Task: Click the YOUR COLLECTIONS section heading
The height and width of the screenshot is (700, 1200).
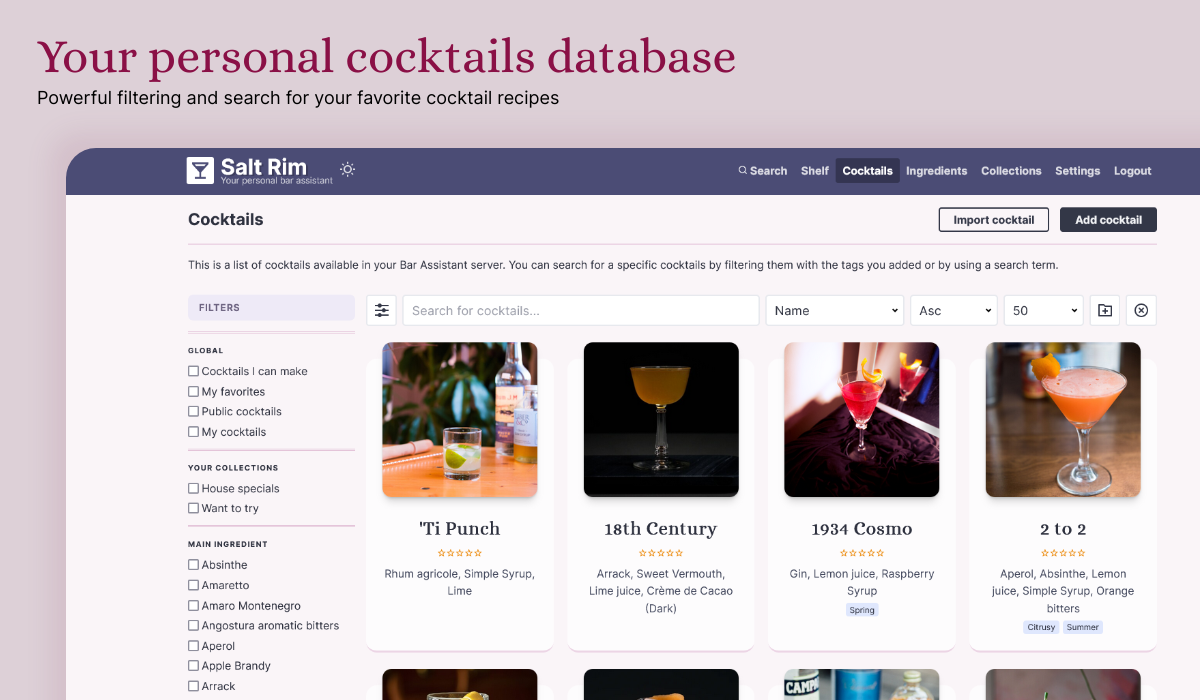Action: 233,468
